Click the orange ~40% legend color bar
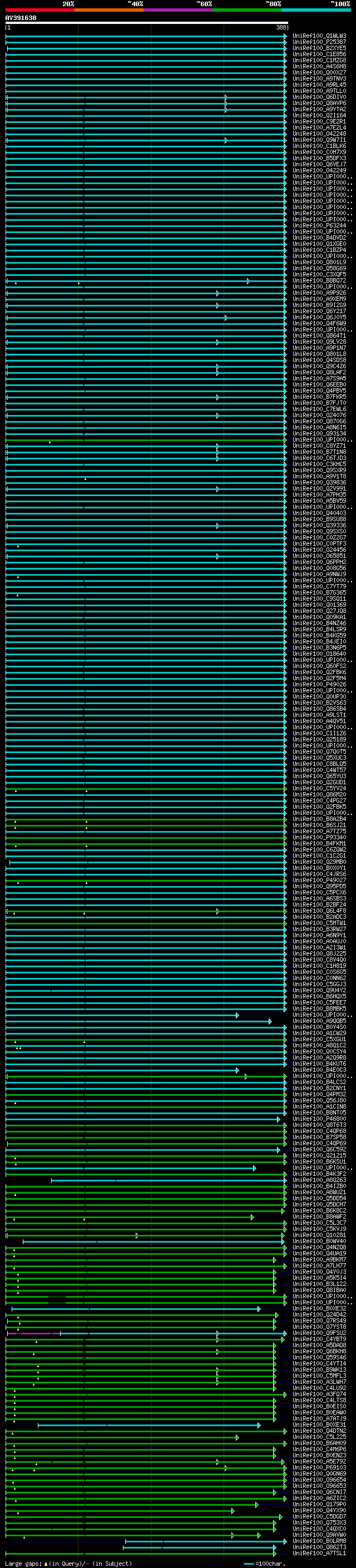The image size is (356, 1568). (108, 10)
